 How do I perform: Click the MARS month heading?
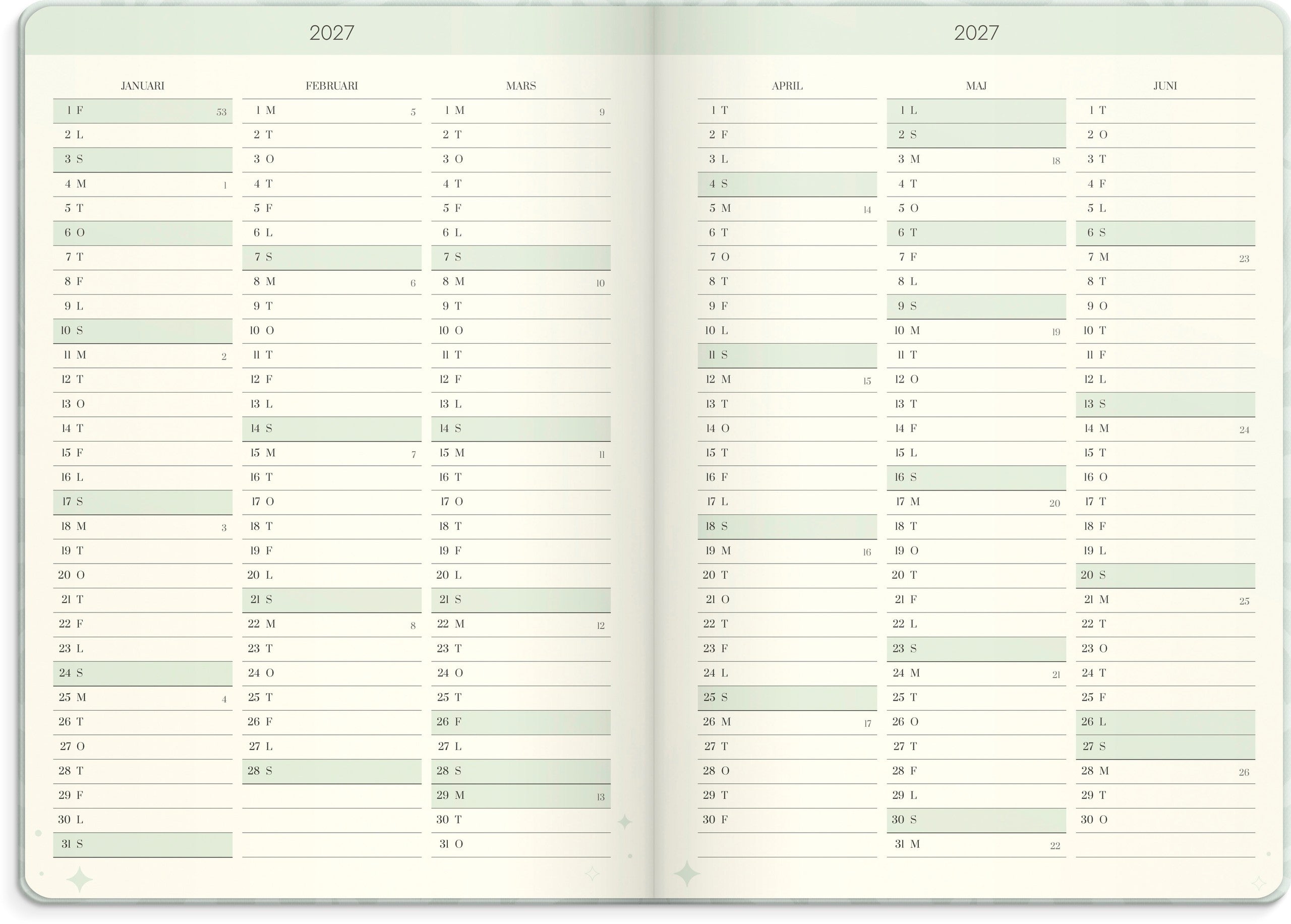[x=521, y=86]
